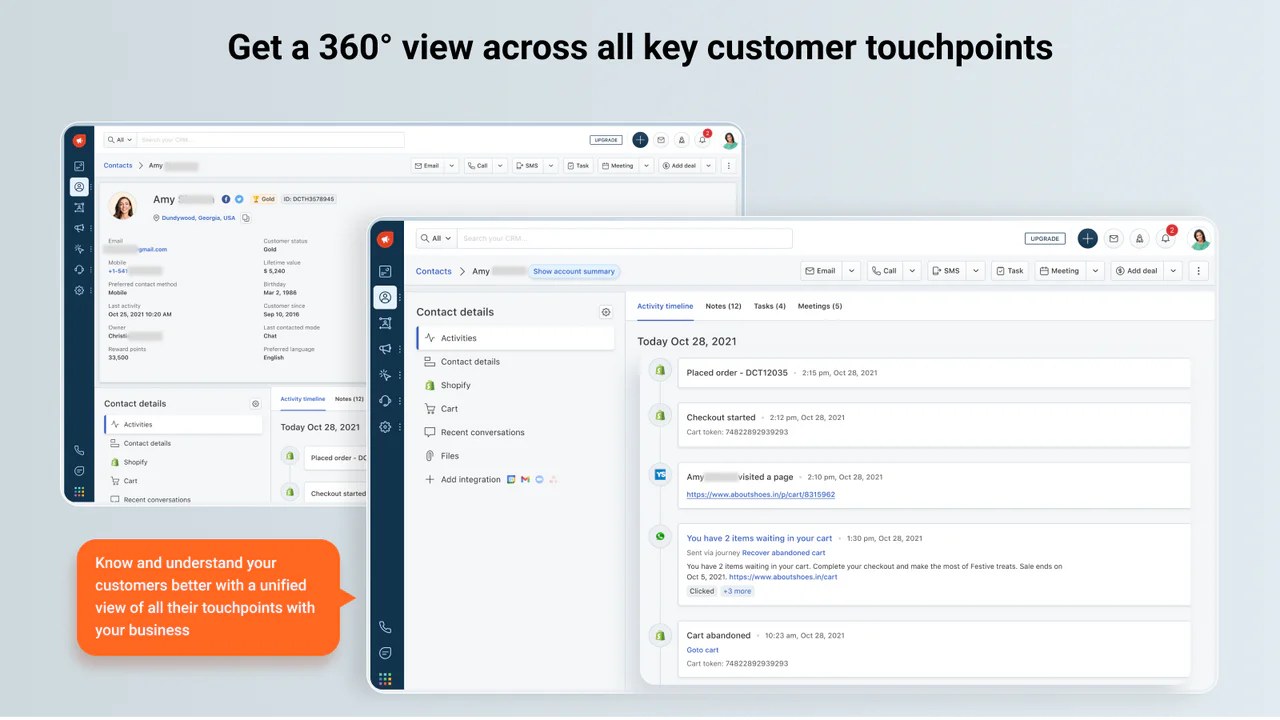The width and height of the screenshot is (1280, 720).
Task: Click the Show account summary button
Action: coord(574,271)
